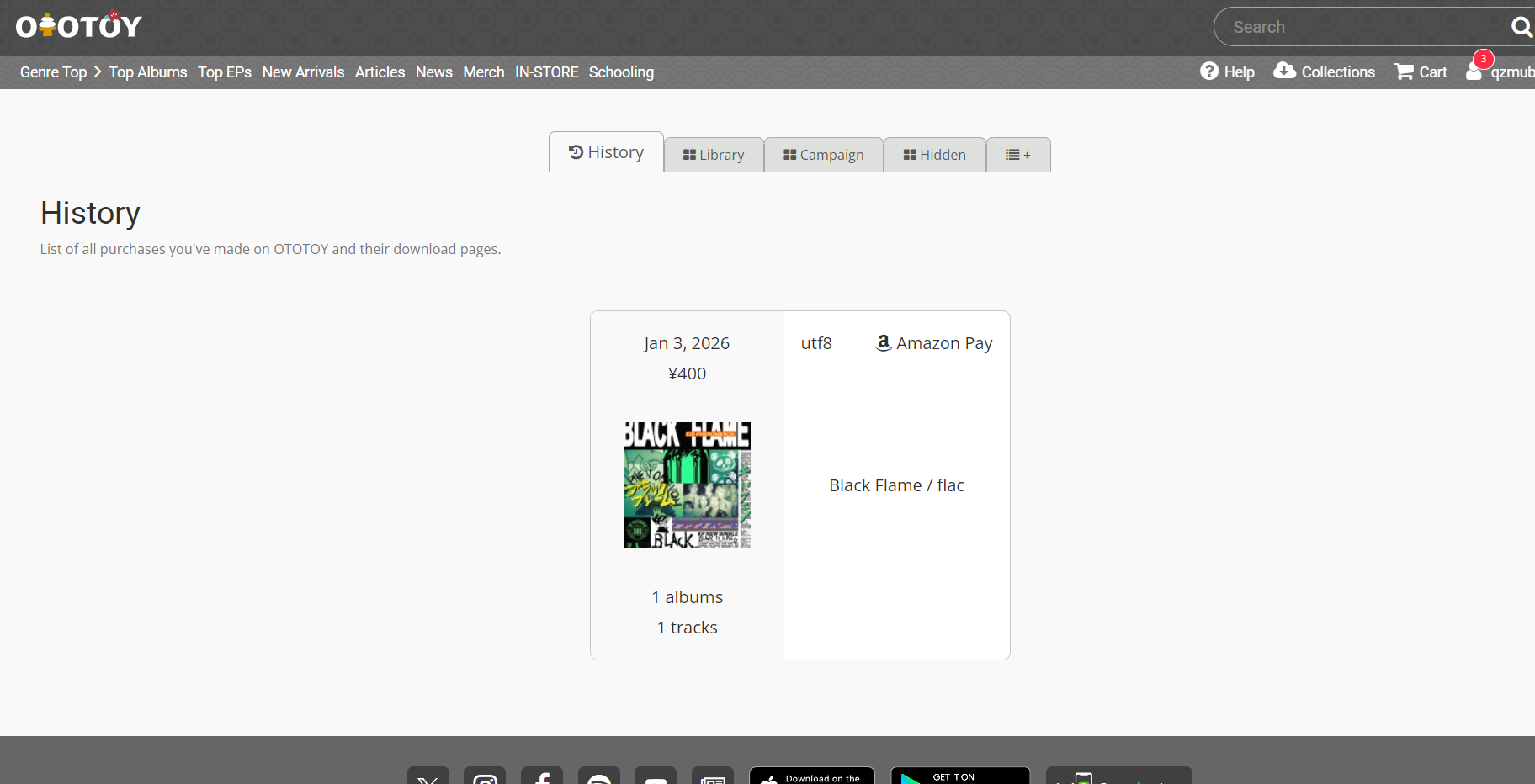
Task: Open the Facebook footer icon
Action: (x=542, y=776)
